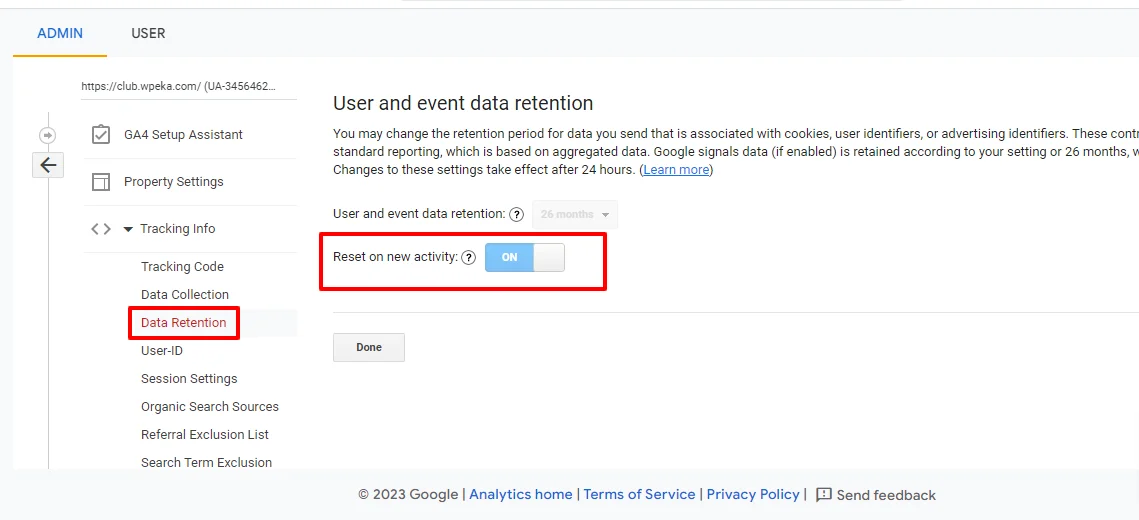Viewport: 1139px width, 520px height.
Task: Collapse the Tracking Info section arrow
Action: pos(128,229)
